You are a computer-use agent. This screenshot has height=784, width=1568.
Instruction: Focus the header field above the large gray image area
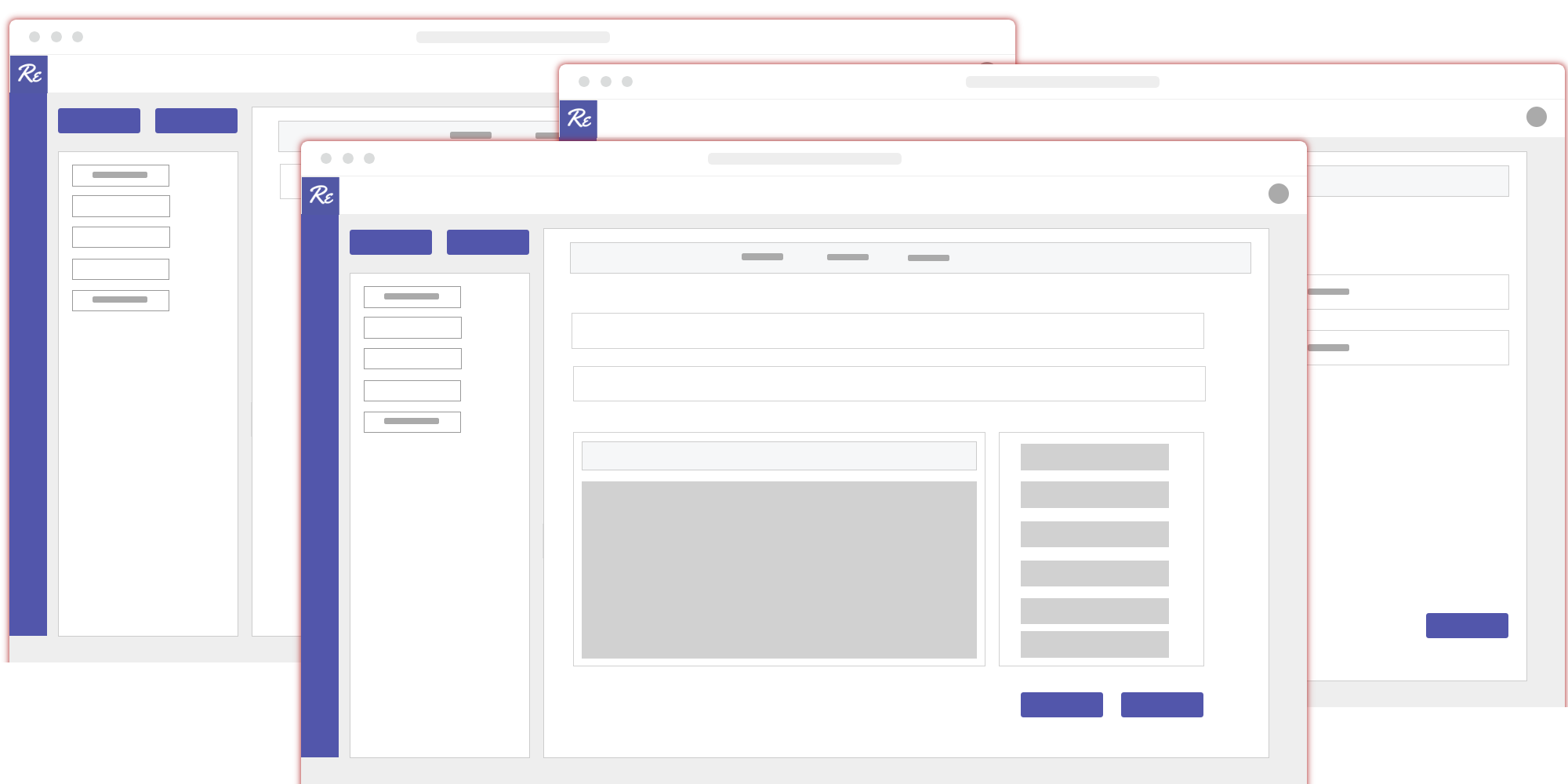pyautogui.click(x=779, y=456)
